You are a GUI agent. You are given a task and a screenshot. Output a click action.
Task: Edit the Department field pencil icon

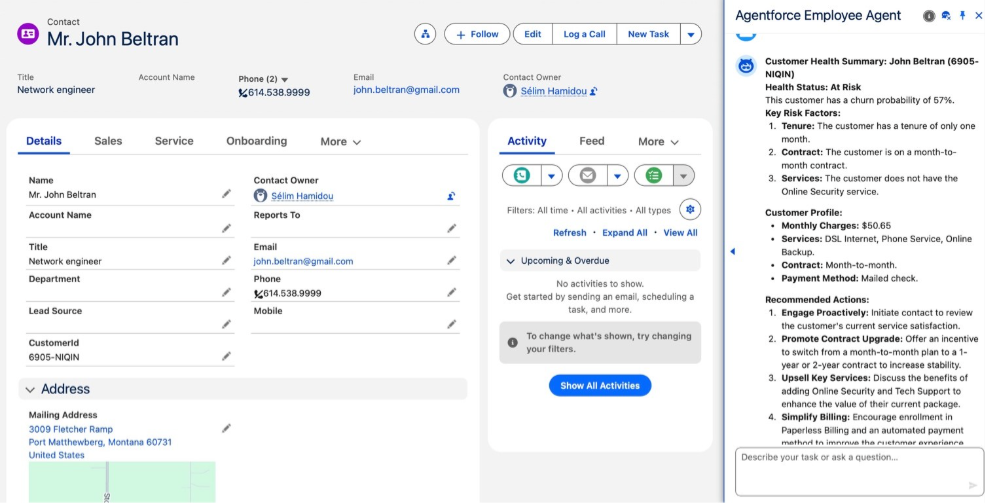pyautogui.click(x=226, y=292)
